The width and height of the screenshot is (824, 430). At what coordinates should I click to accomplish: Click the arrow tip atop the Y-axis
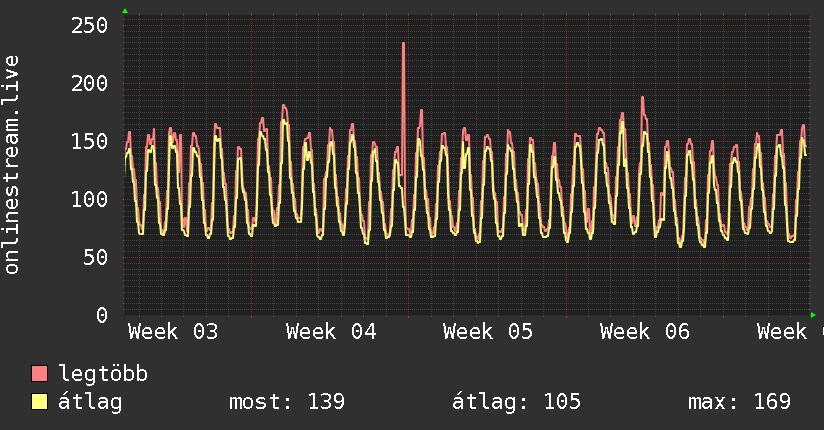(125, 11)
